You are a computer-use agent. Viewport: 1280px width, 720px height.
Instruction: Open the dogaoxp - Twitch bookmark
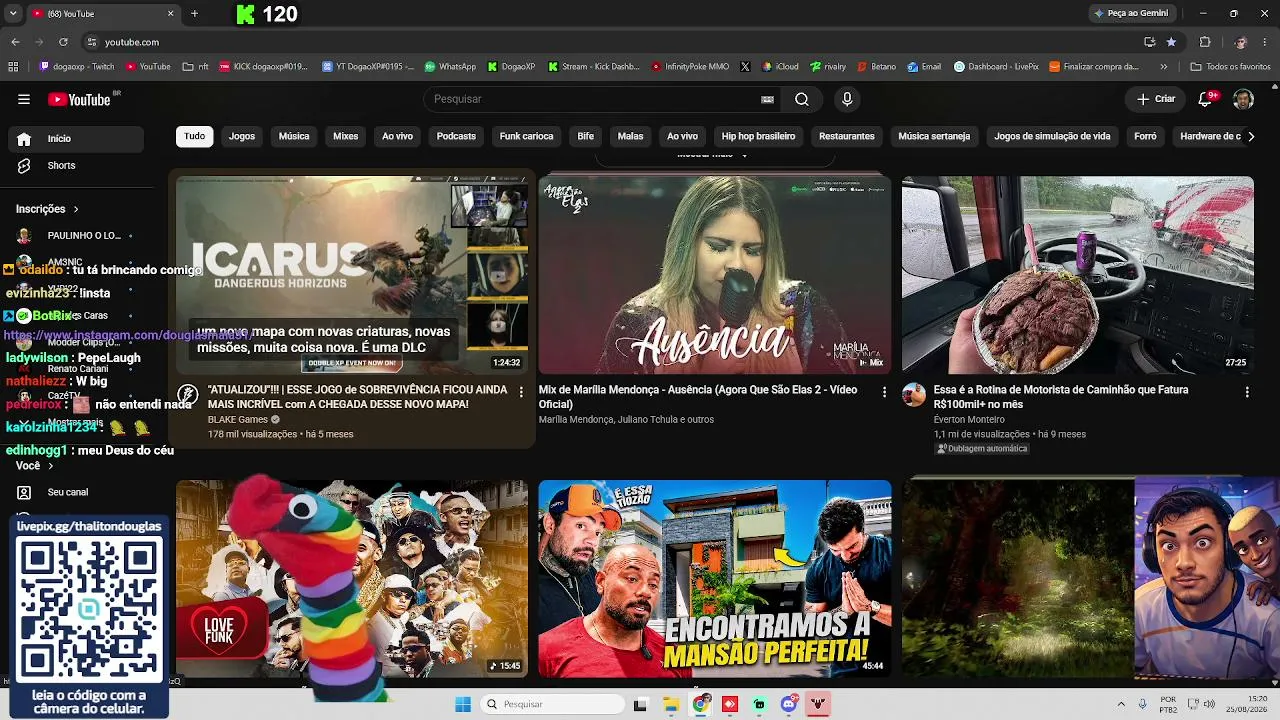pos(77,67)
